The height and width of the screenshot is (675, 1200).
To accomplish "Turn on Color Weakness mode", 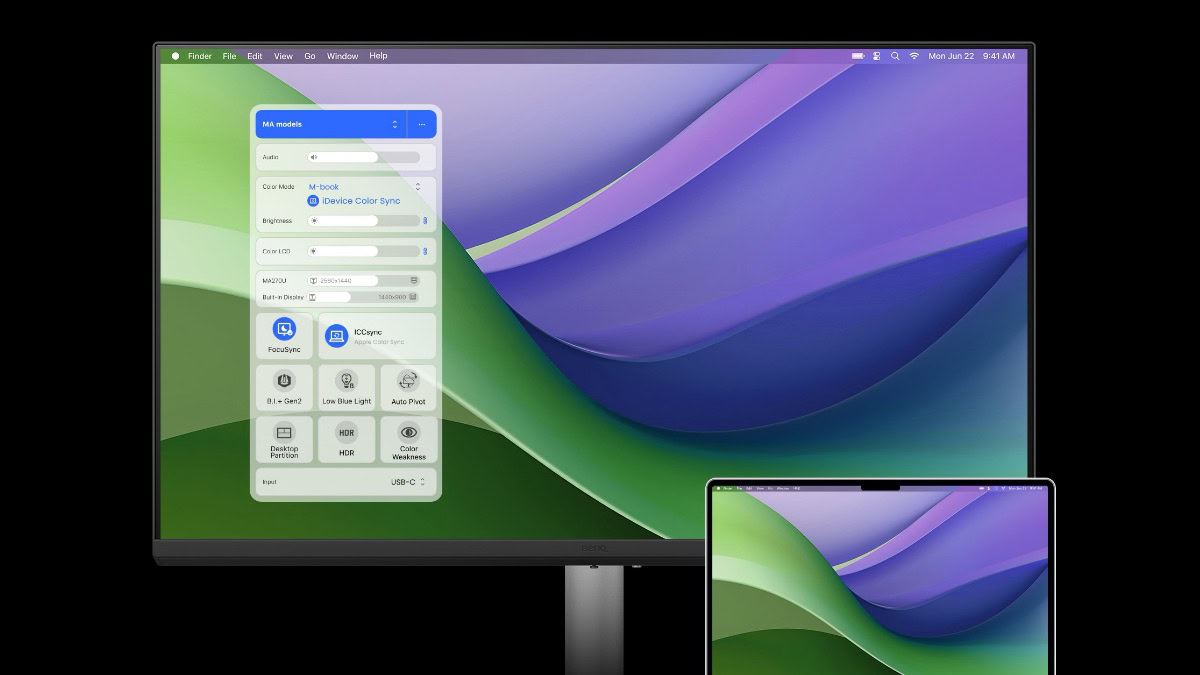I will coord(408,439).
